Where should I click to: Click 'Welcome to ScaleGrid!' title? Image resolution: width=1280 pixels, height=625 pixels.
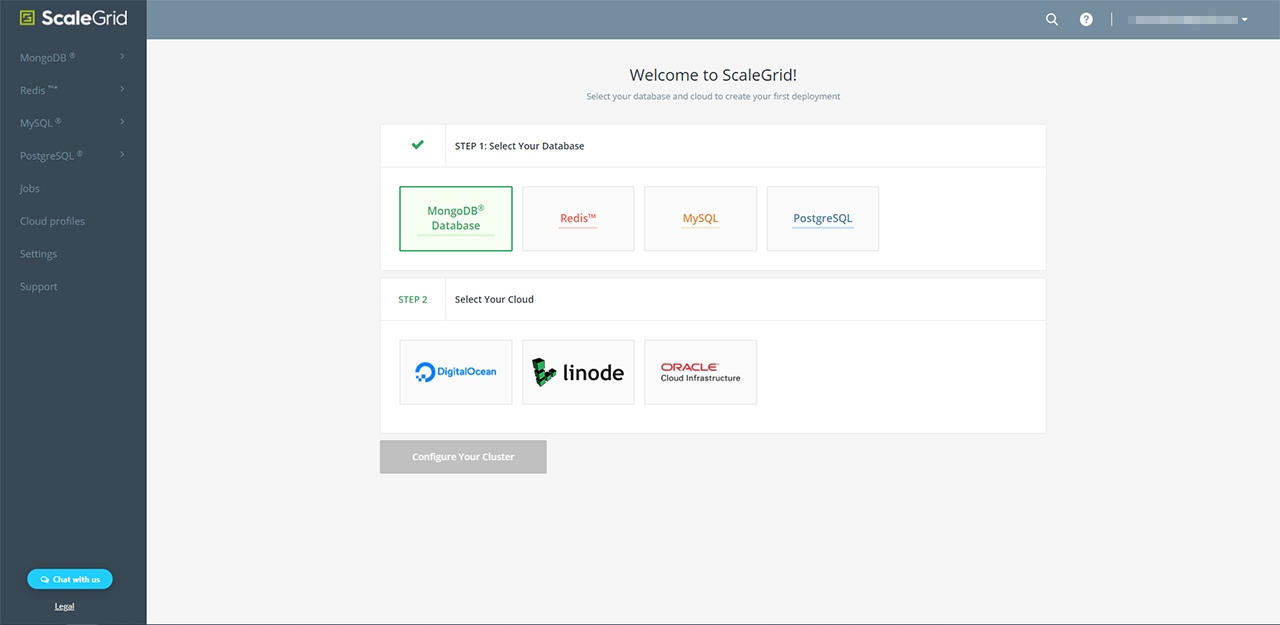click(713, 75)
